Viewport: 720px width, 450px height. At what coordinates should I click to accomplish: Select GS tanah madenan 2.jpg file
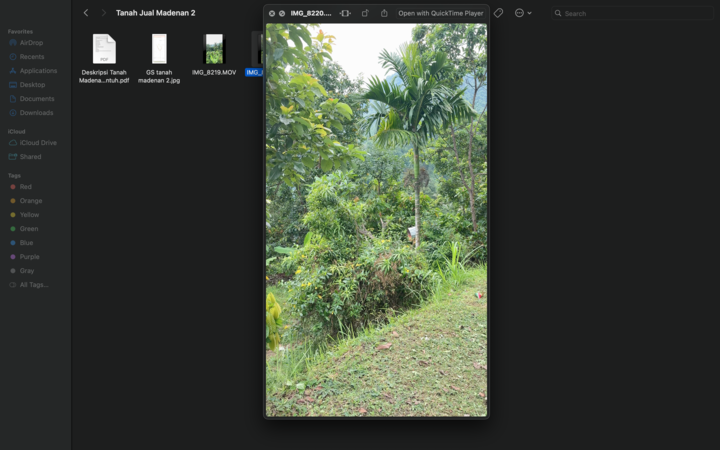tap(159, 58)
